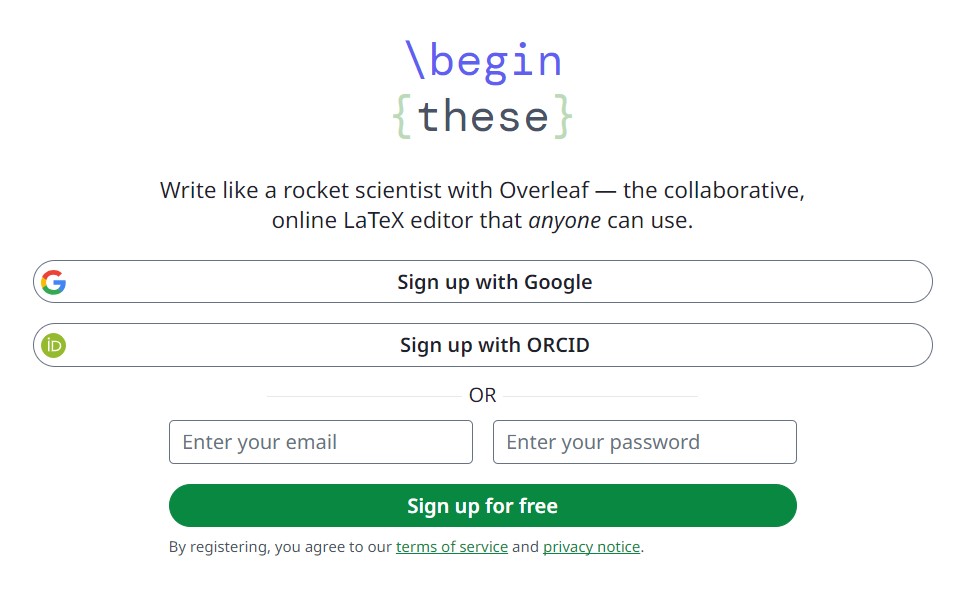Viewport: 962px width, 593px height.
Task: Click the ORCID icon inside its signup row
Action: point(55,345)
